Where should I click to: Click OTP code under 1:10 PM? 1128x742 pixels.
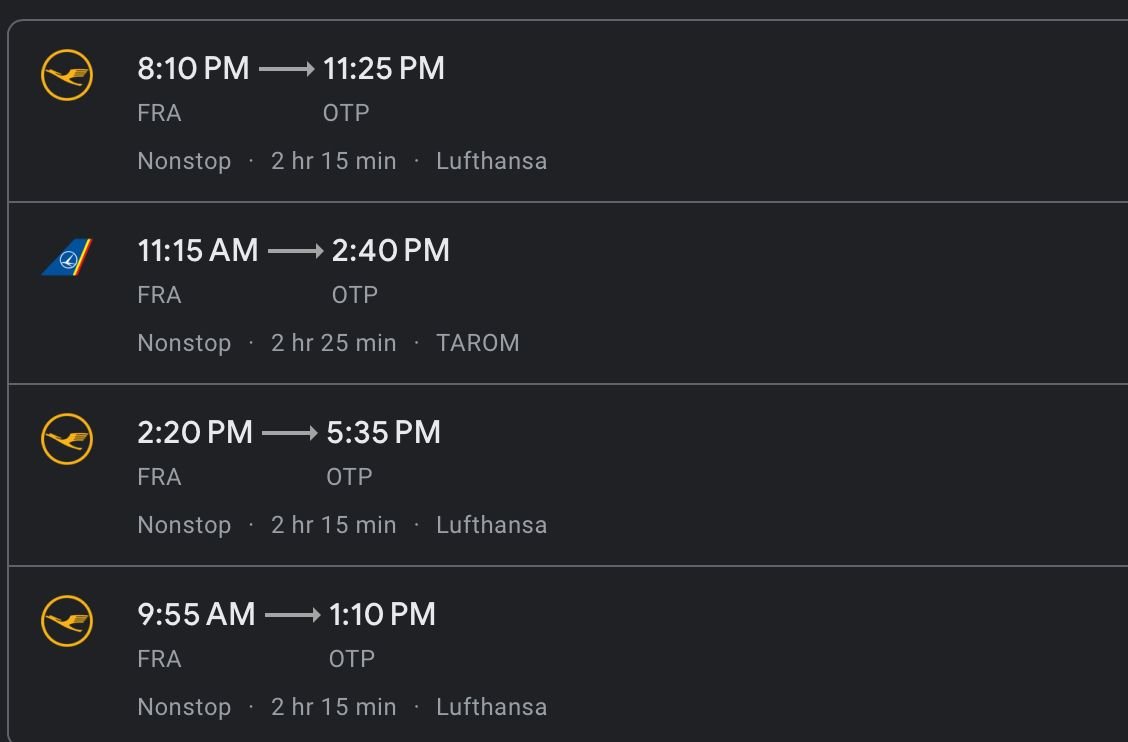click(352, 659)
